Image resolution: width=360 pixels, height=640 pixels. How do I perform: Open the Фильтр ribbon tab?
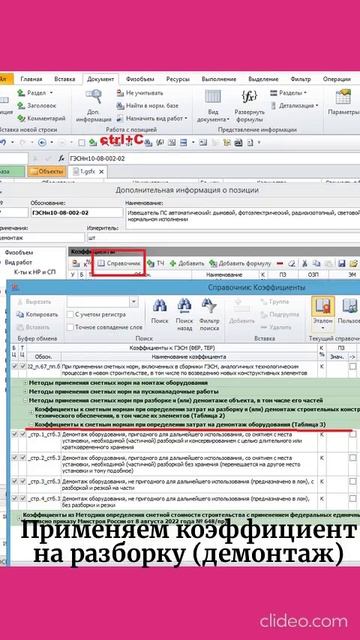click(x=301, y=79)
